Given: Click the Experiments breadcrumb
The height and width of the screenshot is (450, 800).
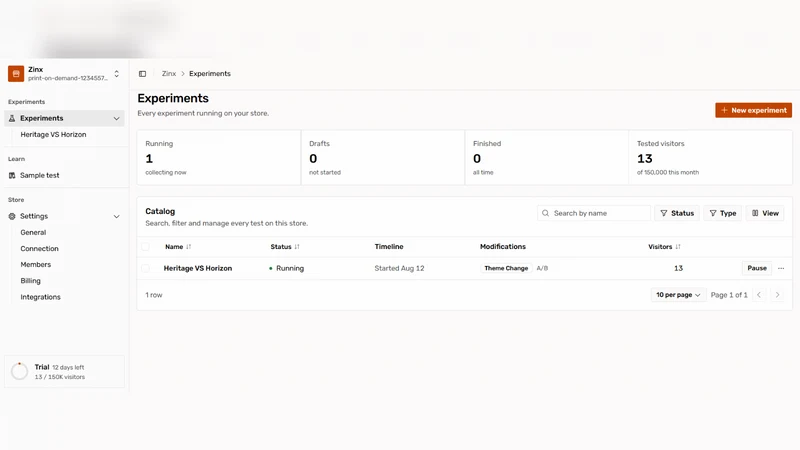Looking at the screenshot, I should (x=210, y=73).
